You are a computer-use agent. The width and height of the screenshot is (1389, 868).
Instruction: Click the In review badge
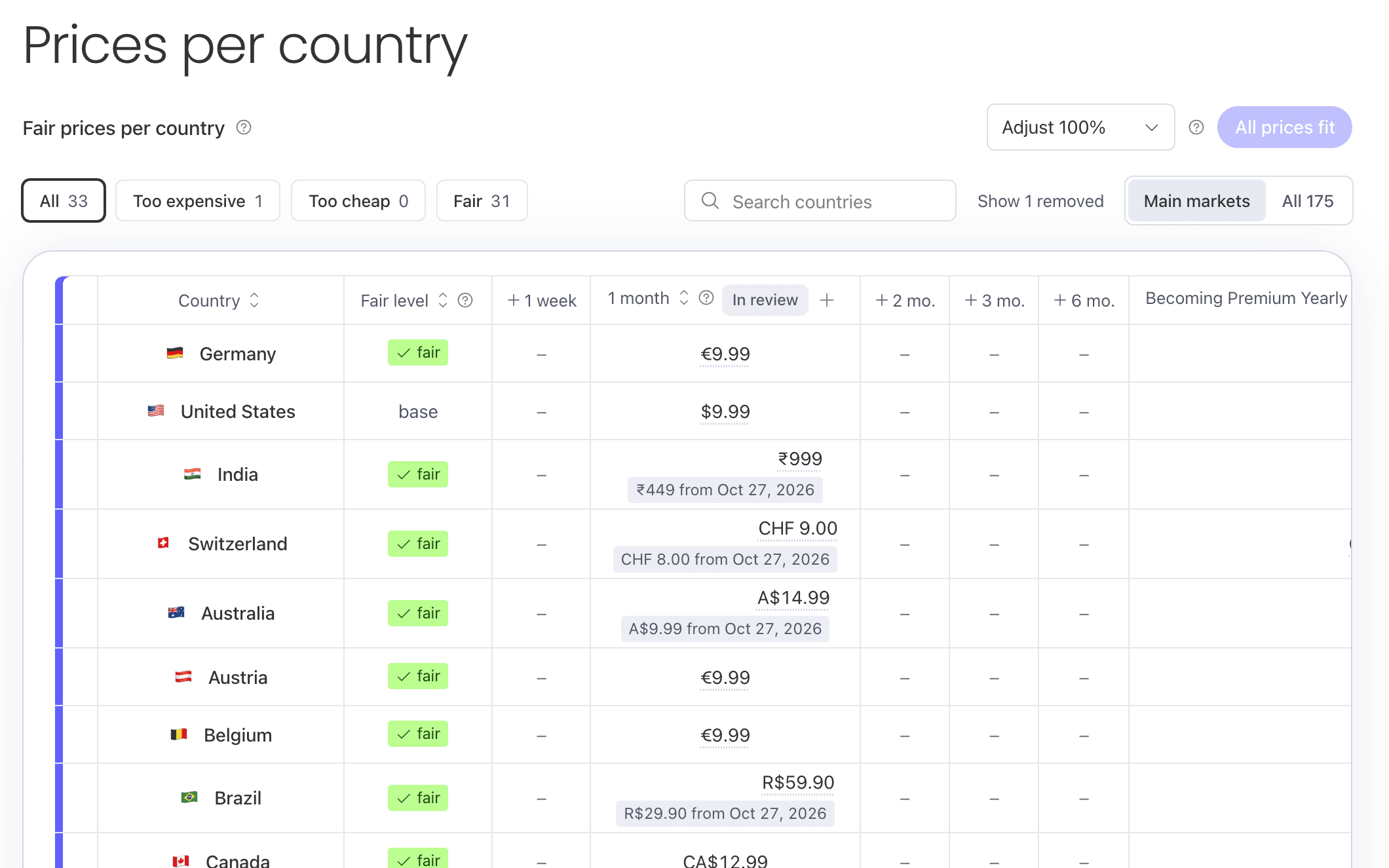[765, 300]
